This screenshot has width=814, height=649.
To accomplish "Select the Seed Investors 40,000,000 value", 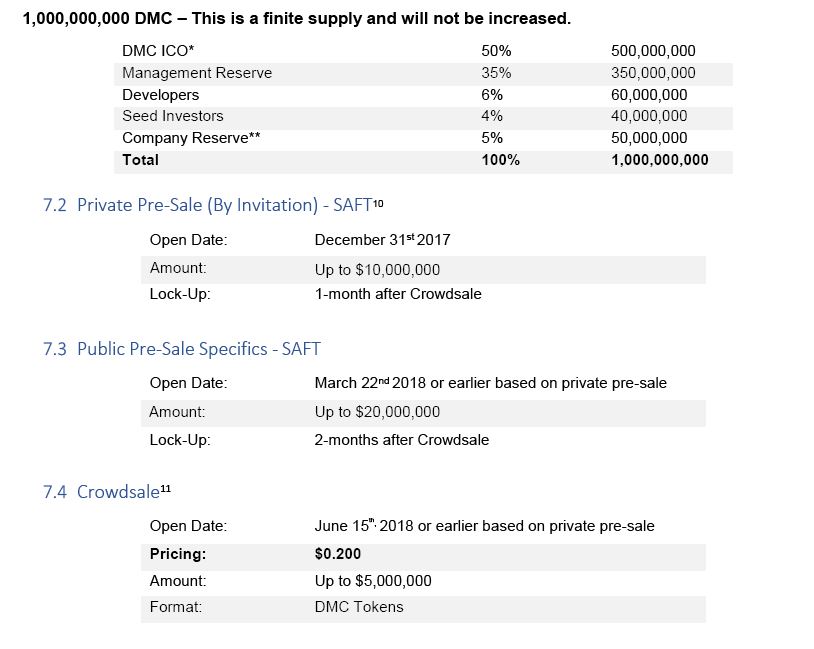I will (x=649, y=116).
